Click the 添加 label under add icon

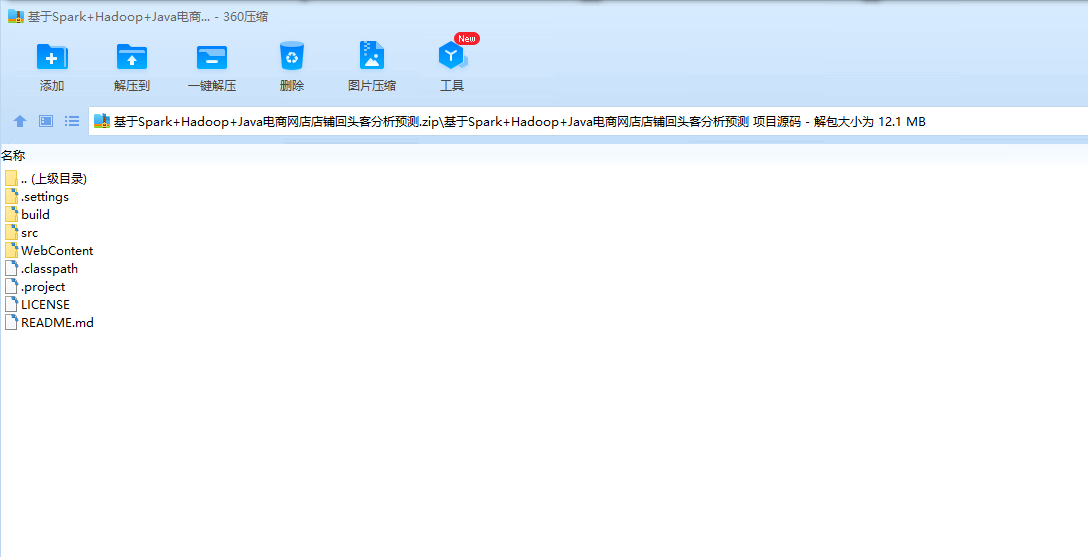tap(52, 86)
